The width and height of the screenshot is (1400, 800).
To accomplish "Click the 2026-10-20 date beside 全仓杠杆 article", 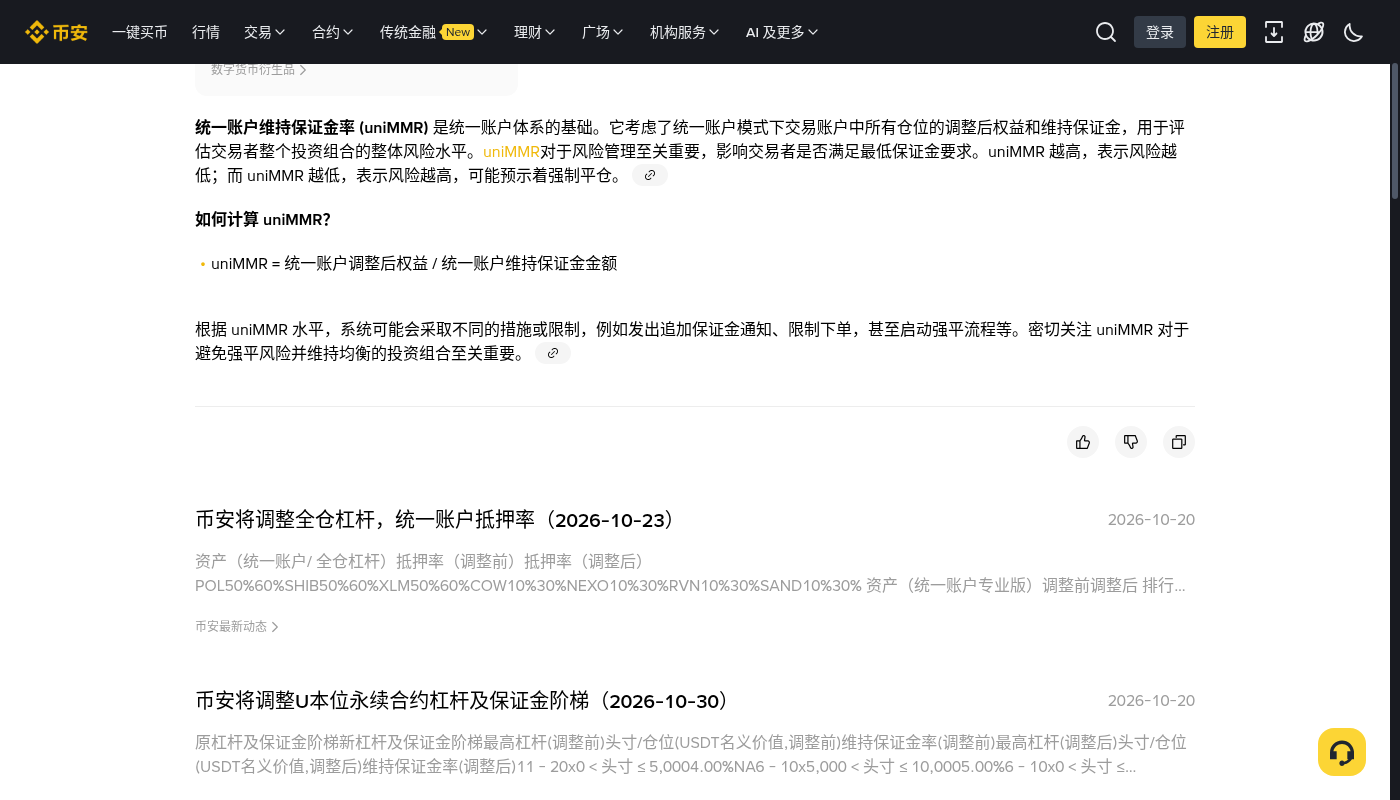I will [1151, 520].
